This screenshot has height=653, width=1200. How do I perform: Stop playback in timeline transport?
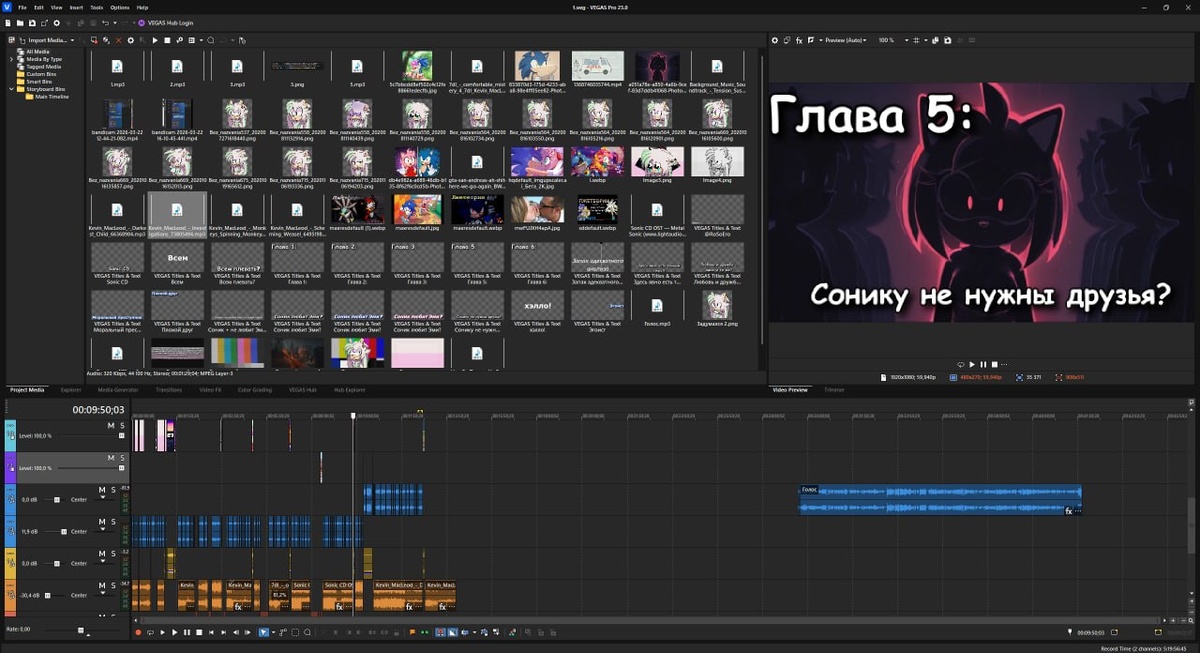pyautogui.click(x=199, y=632)
